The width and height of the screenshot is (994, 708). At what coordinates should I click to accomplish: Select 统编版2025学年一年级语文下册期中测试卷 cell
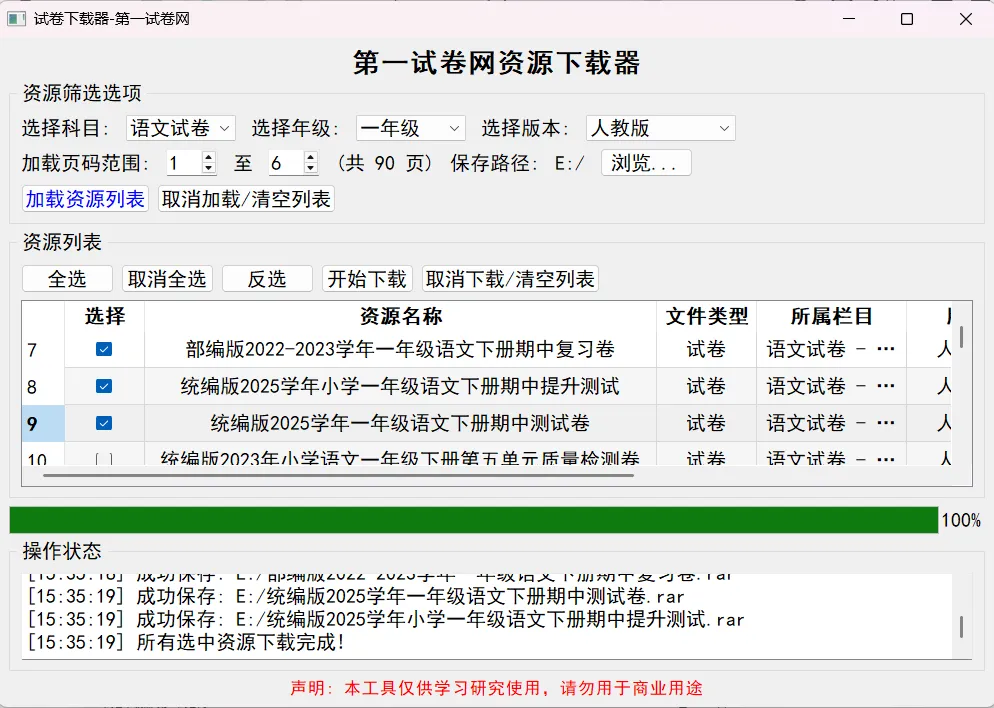pyautogui.click(x=401, y=423)
